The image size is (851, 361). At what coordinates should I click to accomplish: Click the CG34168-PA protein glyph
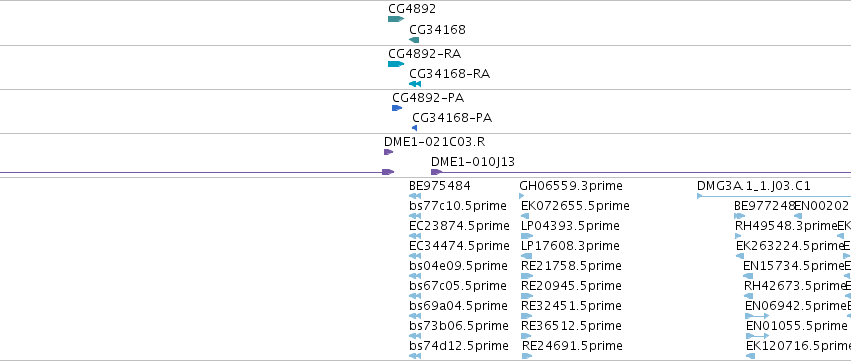tap(415, 128)
